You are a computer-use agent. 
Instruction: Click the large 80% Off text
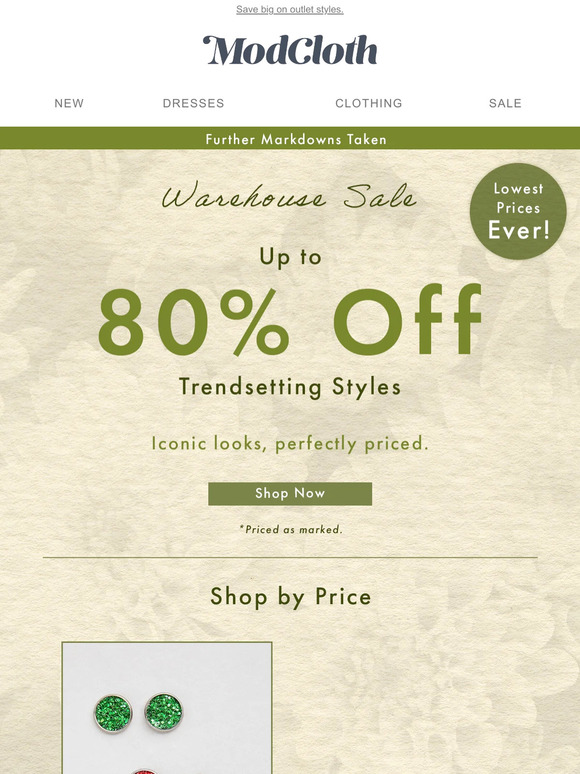pos(289,320)
